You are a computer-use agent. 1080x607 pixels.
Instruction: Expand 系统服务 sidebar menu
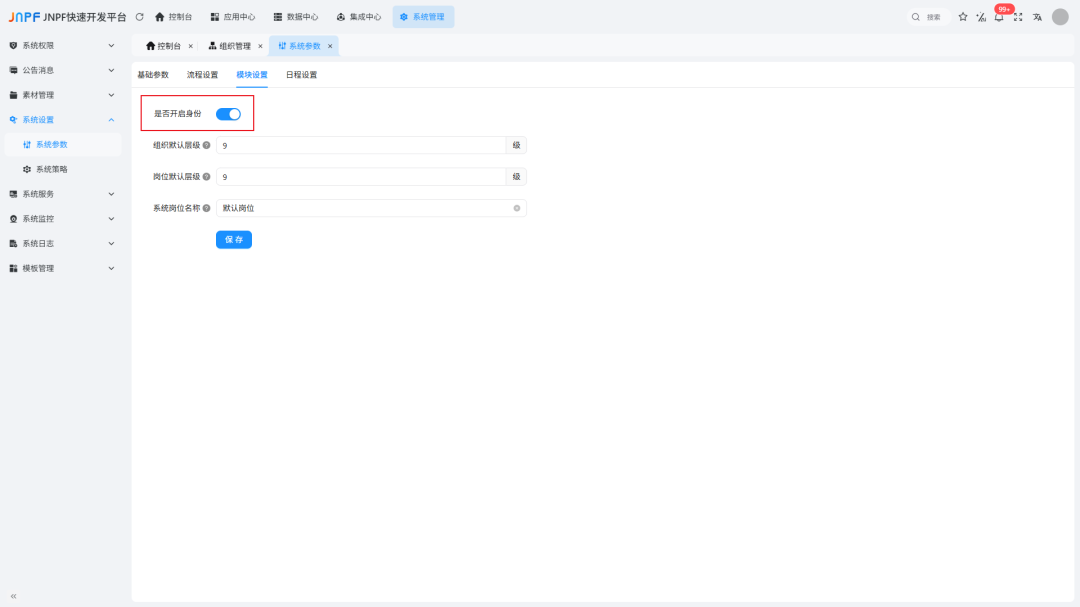tap(62, 194)
